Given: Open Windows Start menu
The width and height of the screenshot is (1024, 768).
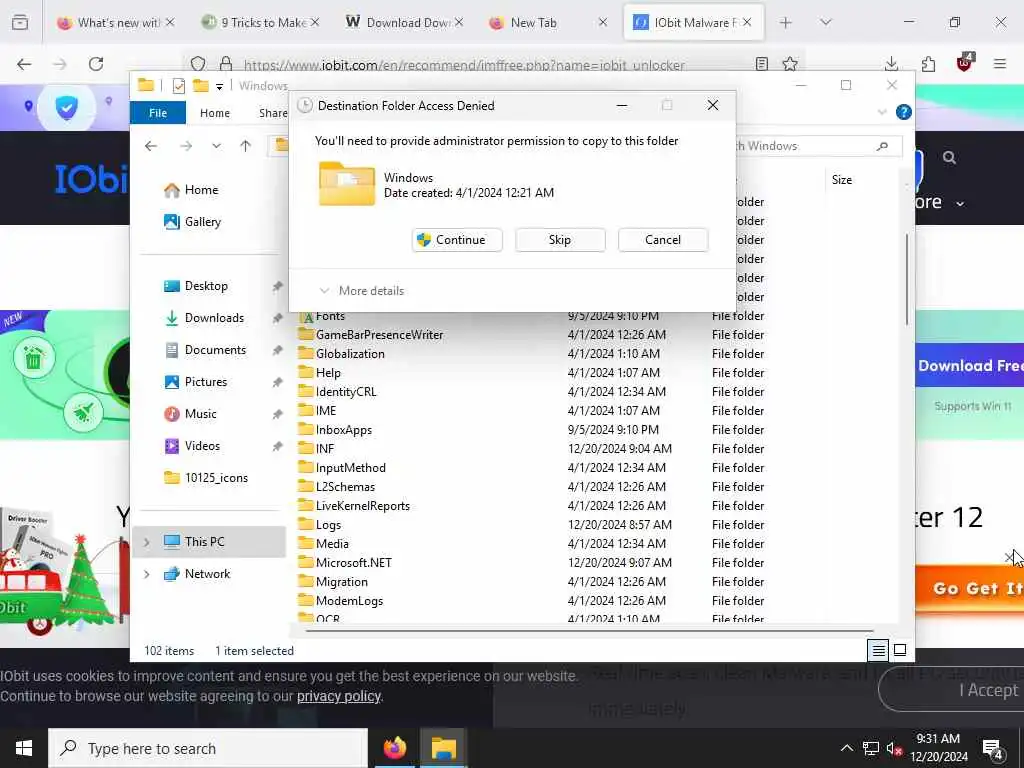Looking at the screenshot, I should (x=24, y=748).
